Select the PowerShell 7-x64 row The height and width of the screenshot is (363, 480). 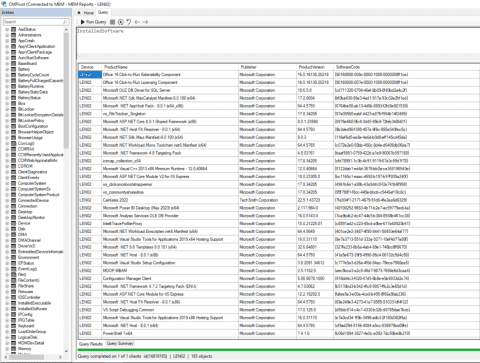click(x=279, y=333)
